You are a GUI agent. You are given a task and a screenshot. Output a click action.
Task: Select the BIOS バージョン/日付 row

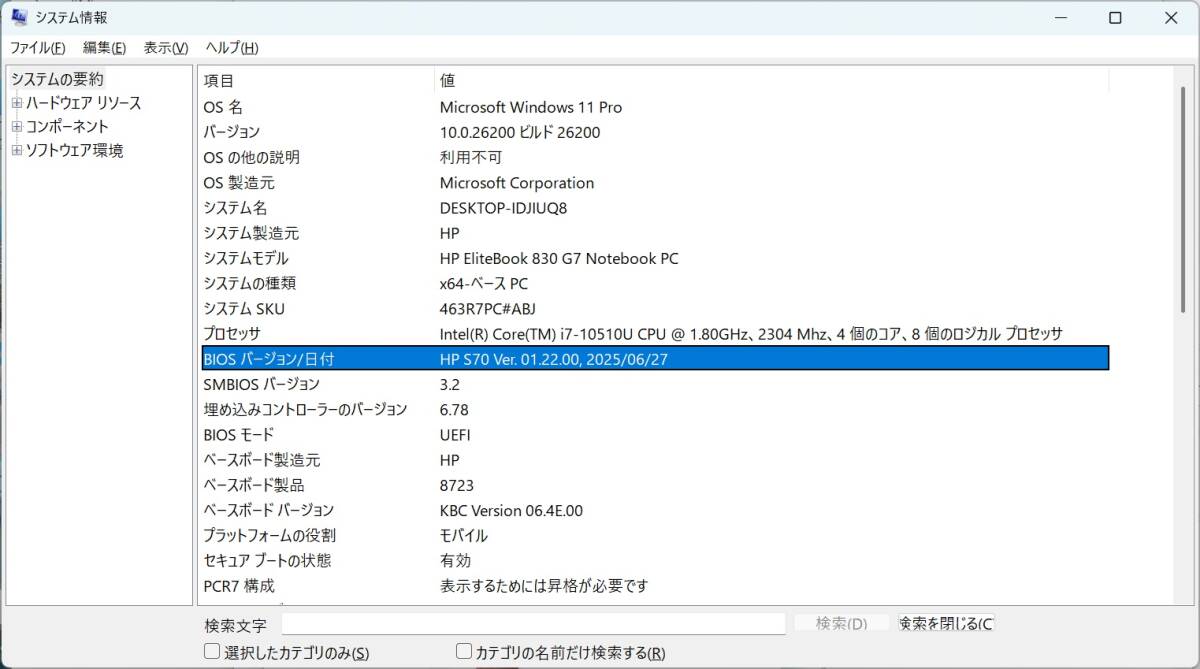pyautogui.click(x=655, y=359)
